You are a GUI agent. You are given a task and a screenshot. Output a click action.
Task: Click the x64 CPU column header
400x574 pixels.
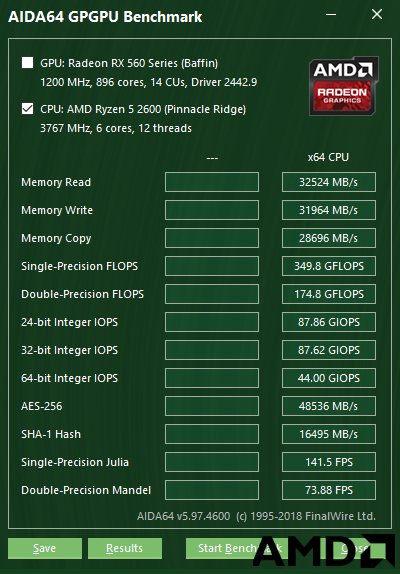[328, 157]
